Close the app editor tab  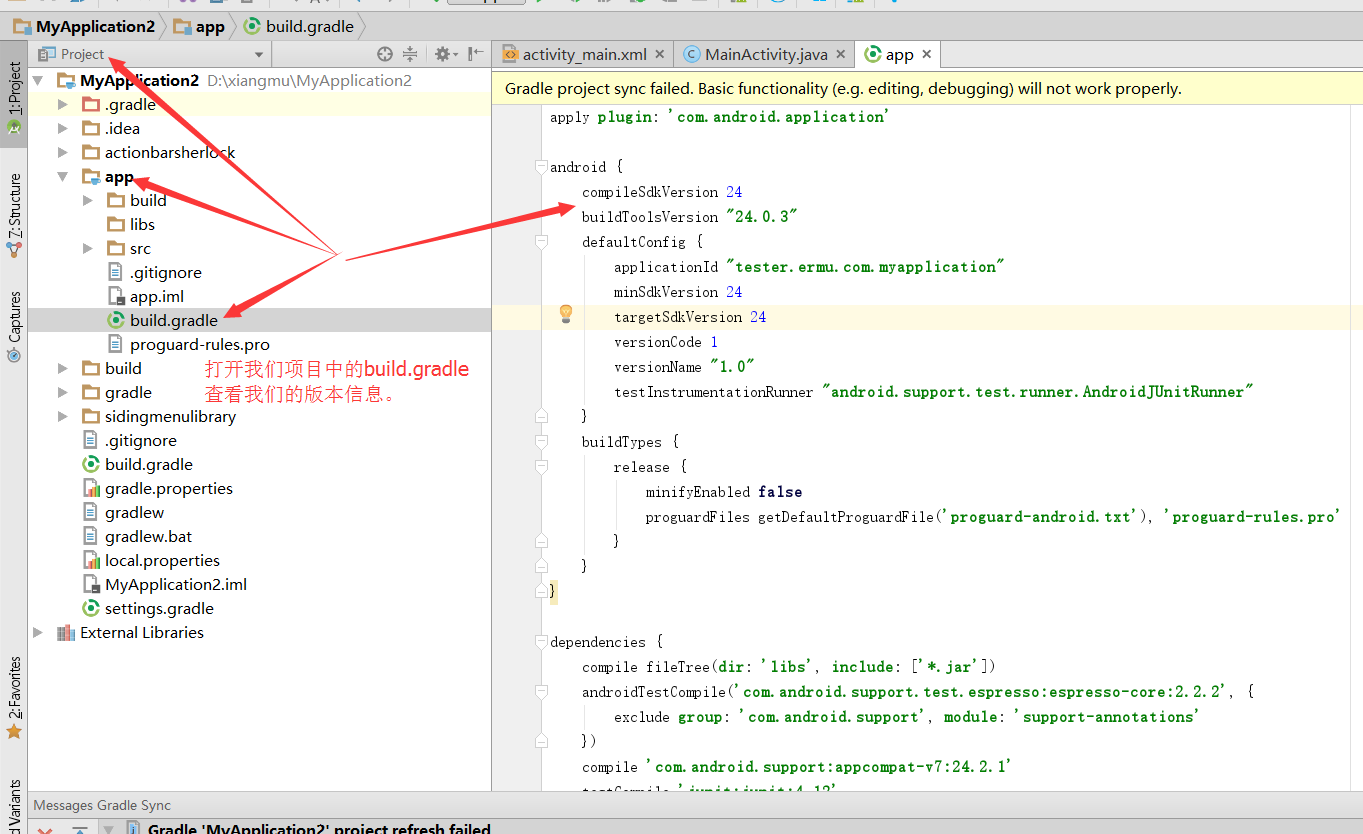coord(927,55)
